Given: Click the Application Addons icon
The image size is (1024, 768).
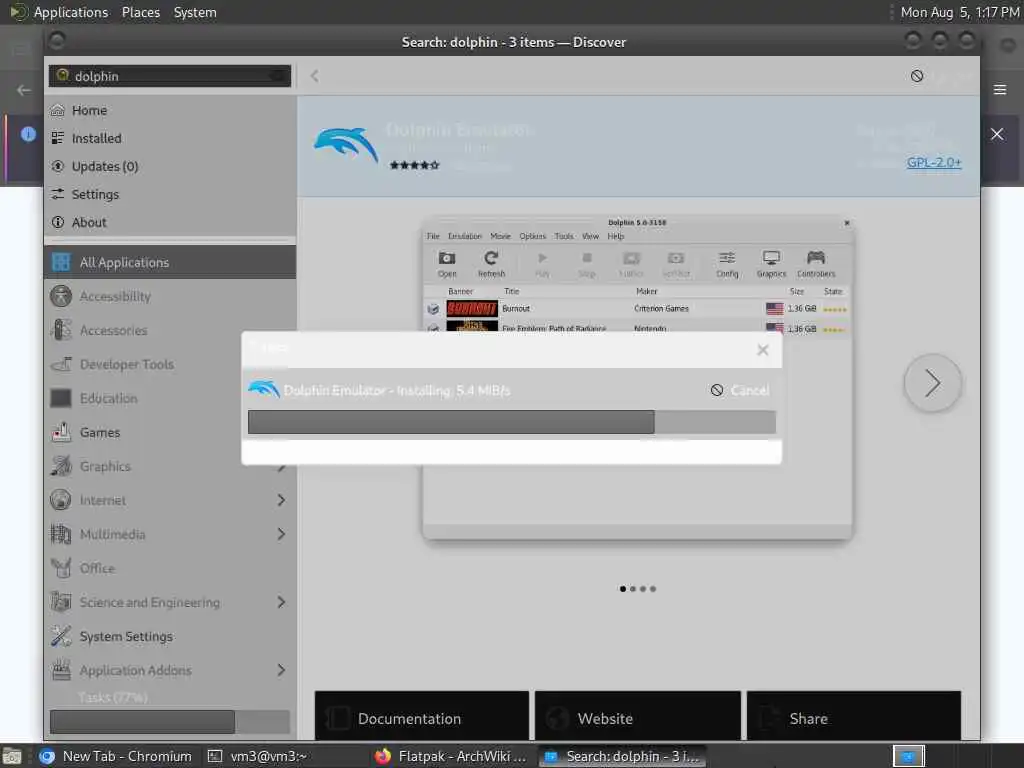Looking at the screenshot, I should [61, 670].
